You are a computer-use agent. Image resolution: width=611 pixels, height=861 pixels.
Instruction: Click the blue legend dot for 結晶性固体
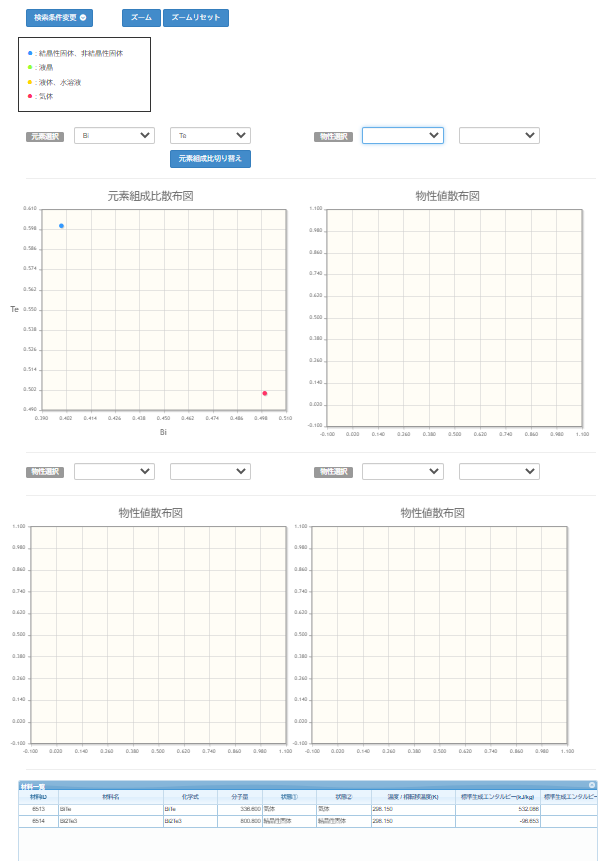point(31,52)
